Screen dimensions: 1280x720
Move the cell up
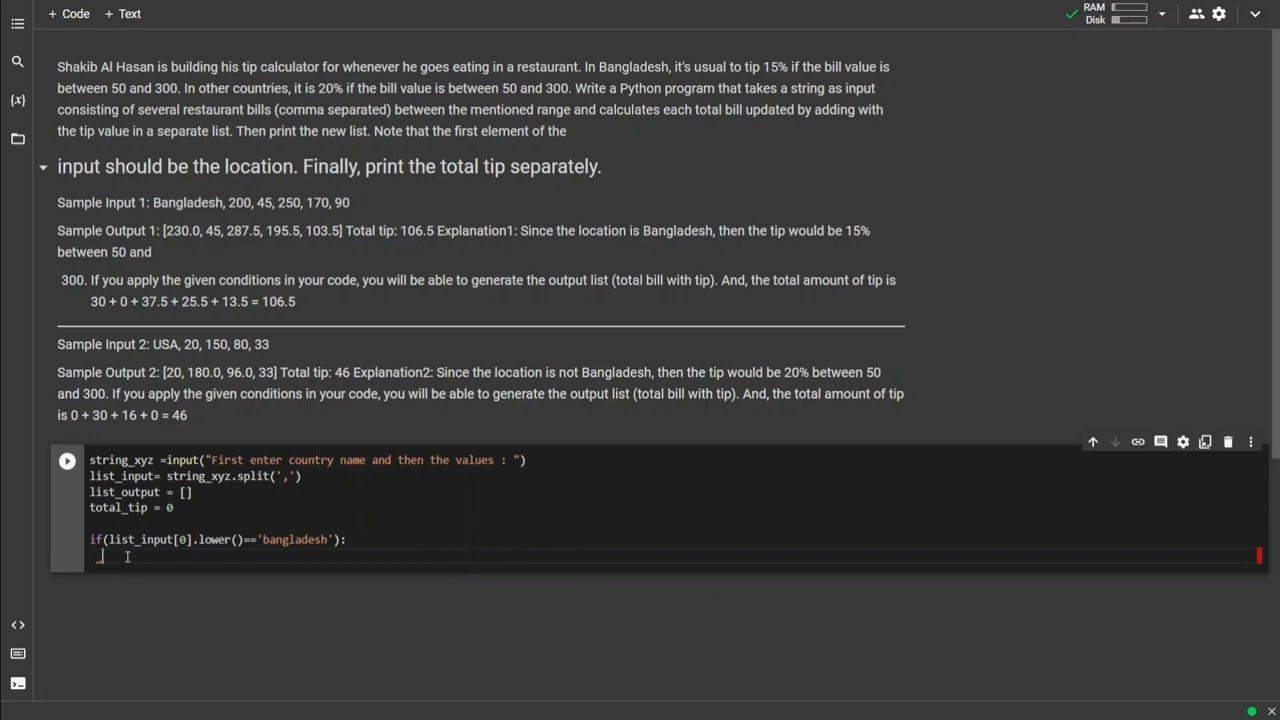(1093, 442)
